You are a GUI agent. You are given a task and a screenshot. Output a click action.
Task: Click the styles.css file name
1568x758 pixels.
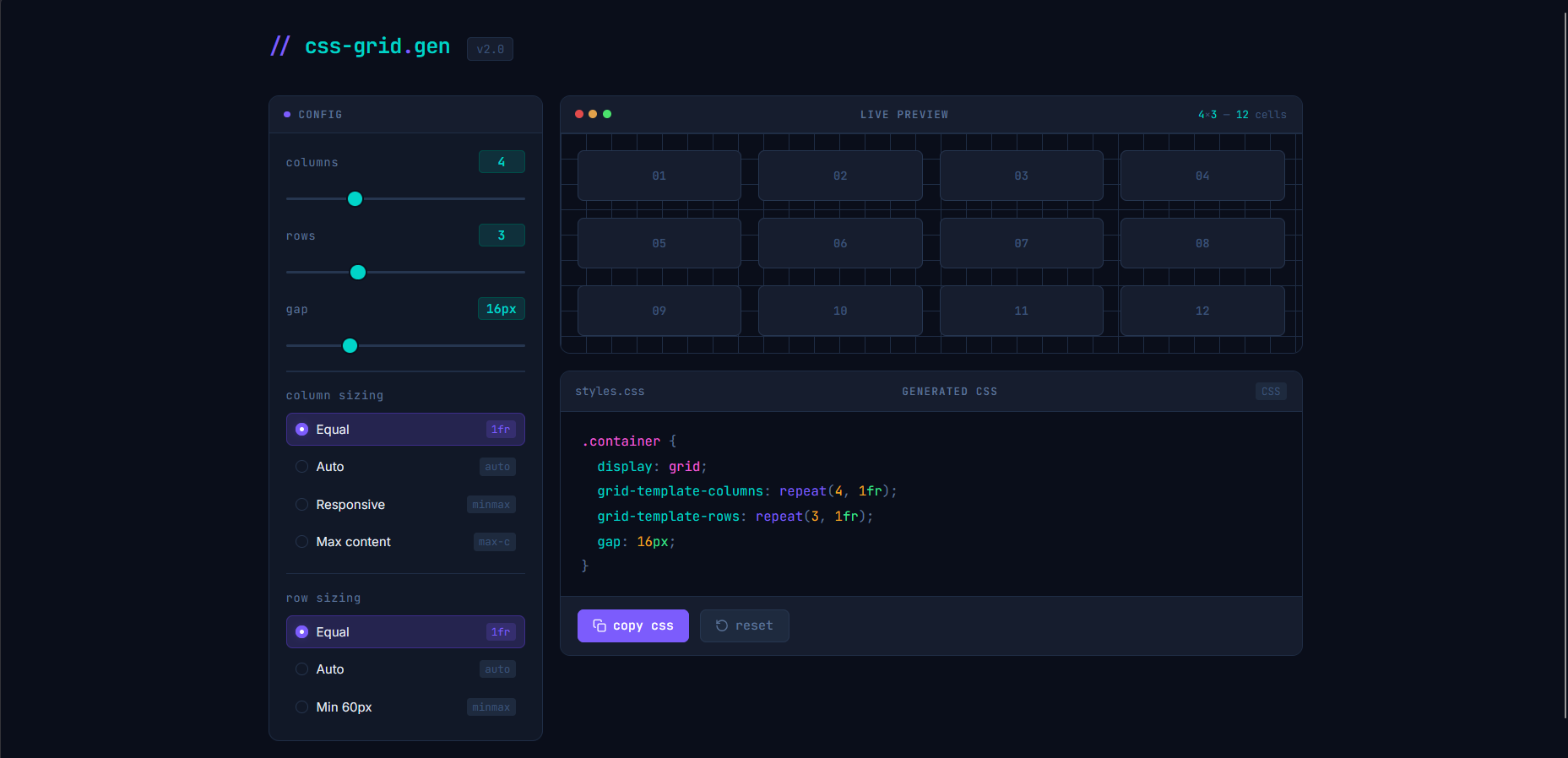point(610,392)
